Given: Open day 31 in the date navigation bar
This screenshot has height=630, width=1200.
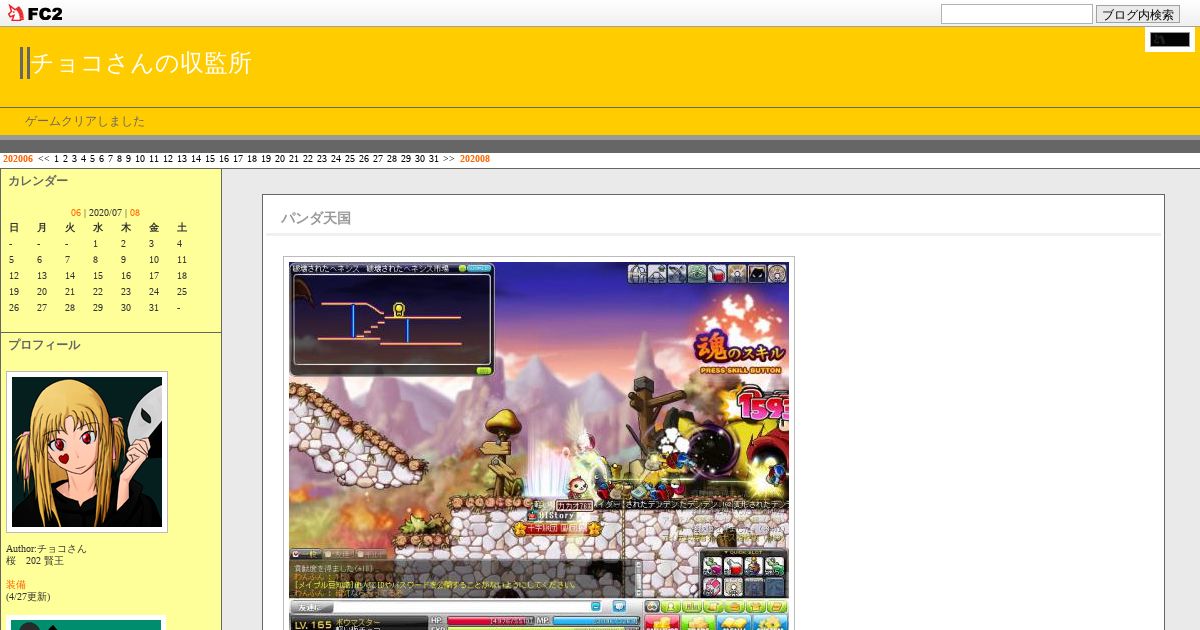Looking at the screenshot, I should point(434,159).
